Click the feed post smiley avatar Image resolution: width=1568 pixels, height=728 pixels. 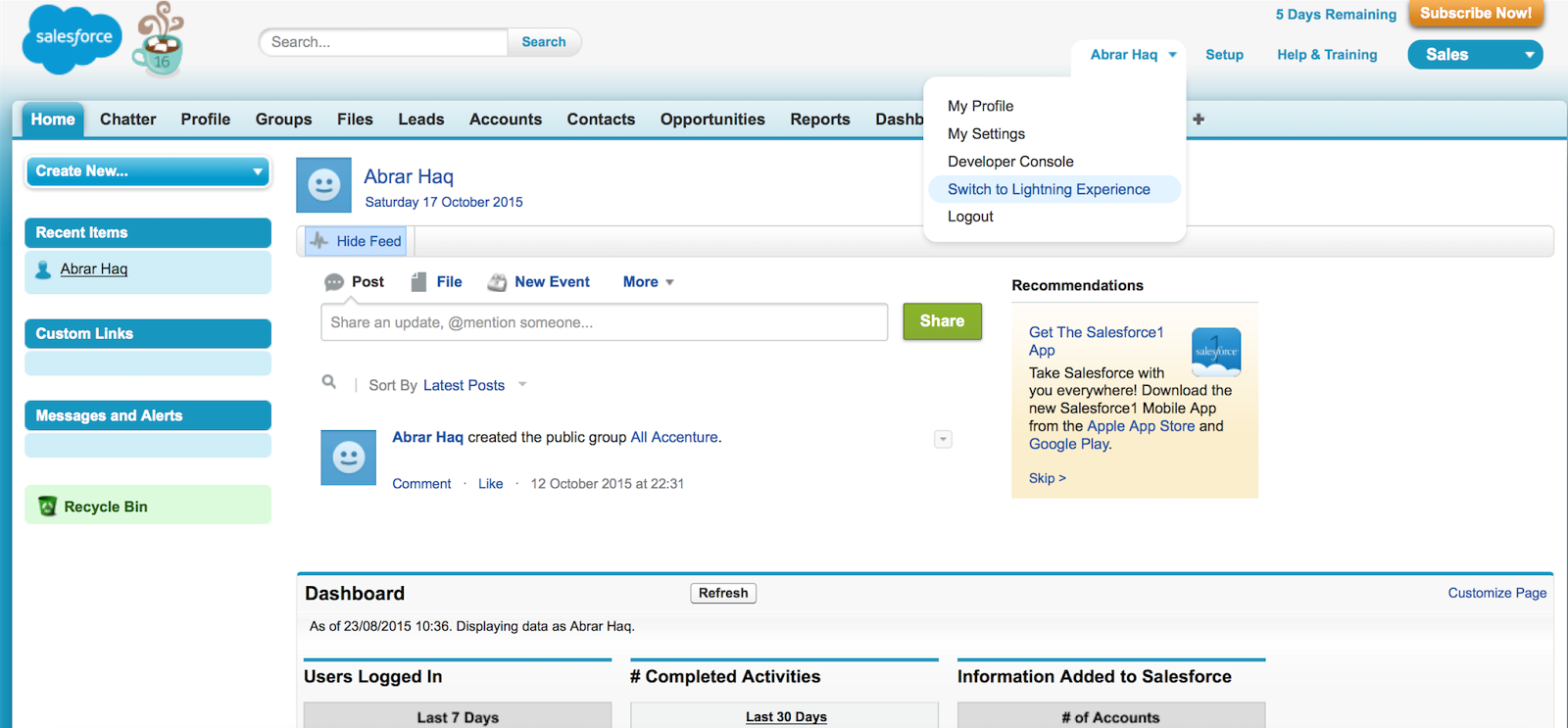[x=348, y=458]
